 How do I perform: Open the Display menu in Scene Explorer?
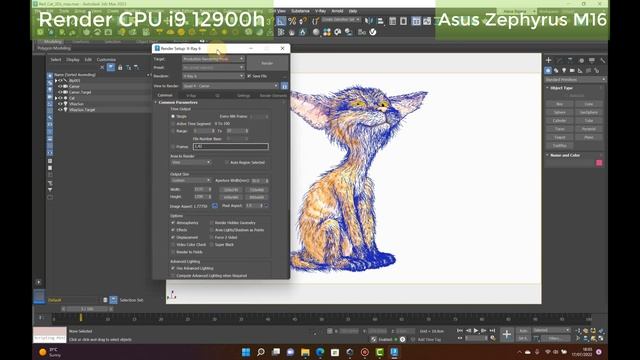[73, 60]
